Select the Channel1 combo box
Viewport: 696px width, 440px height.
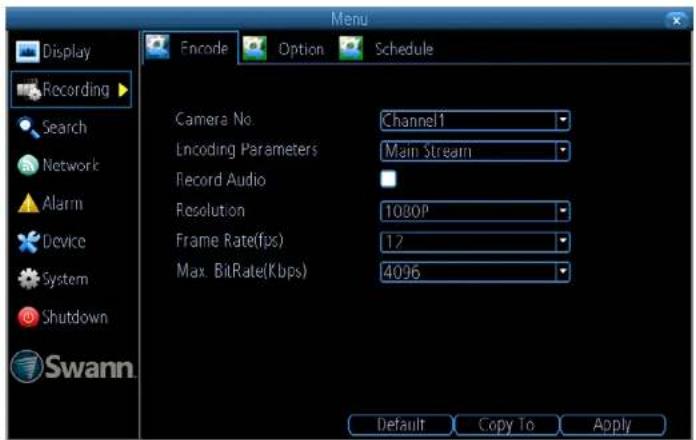click(x=475, y=120)
